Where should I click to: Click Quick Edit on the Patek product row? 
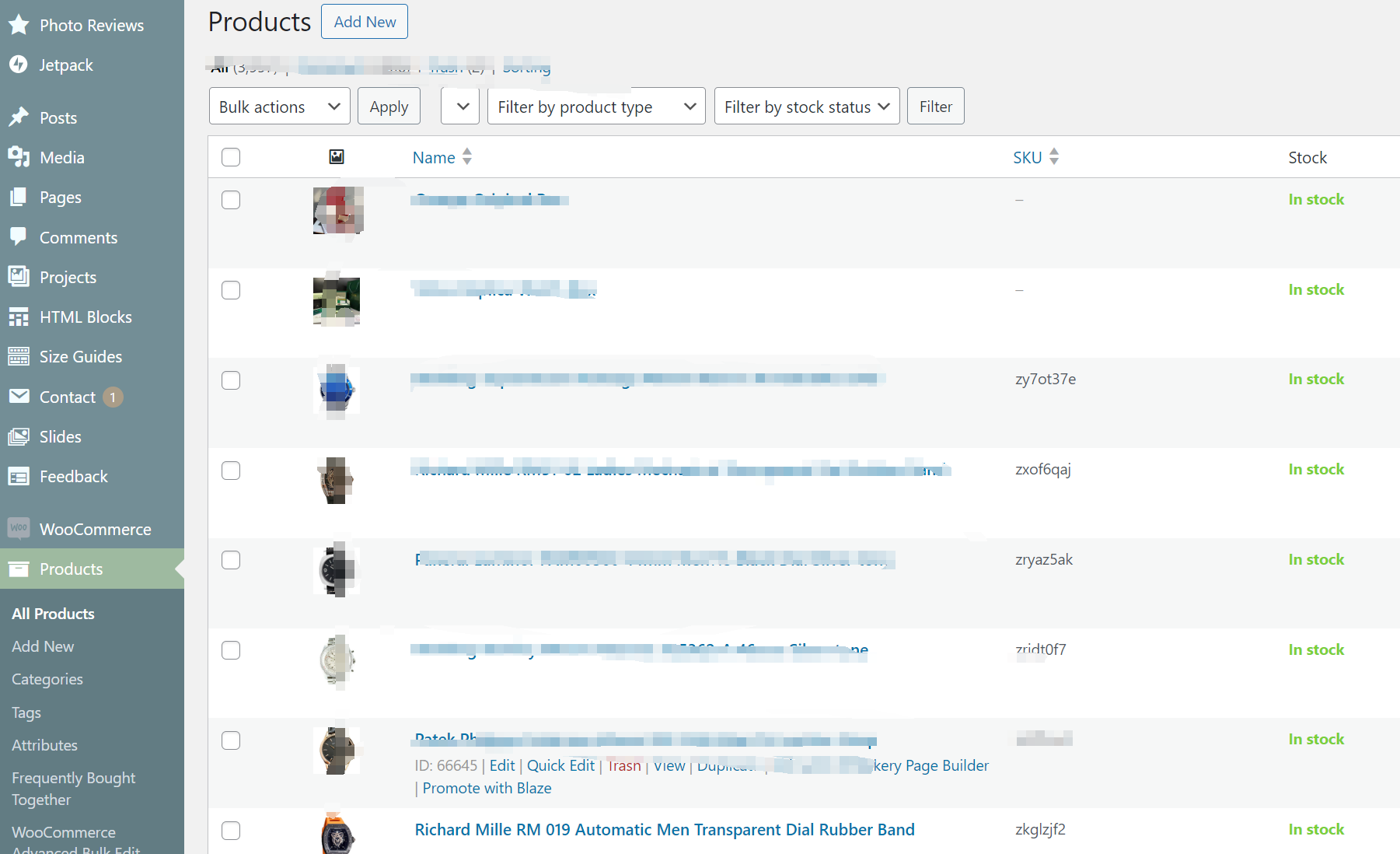pos(560,765)
